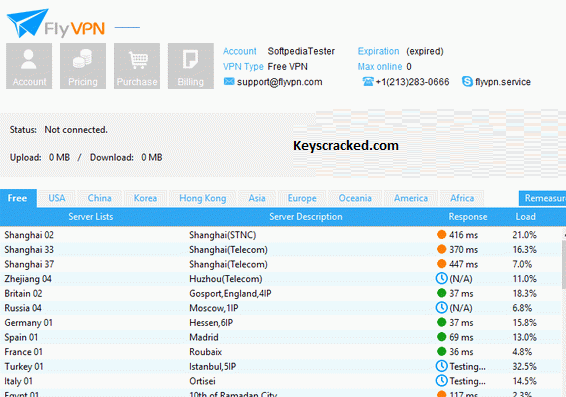Viewport: 566px width, 397px height.
Task: Click support@flyvpn.com email link
Action: click(279, 82)
